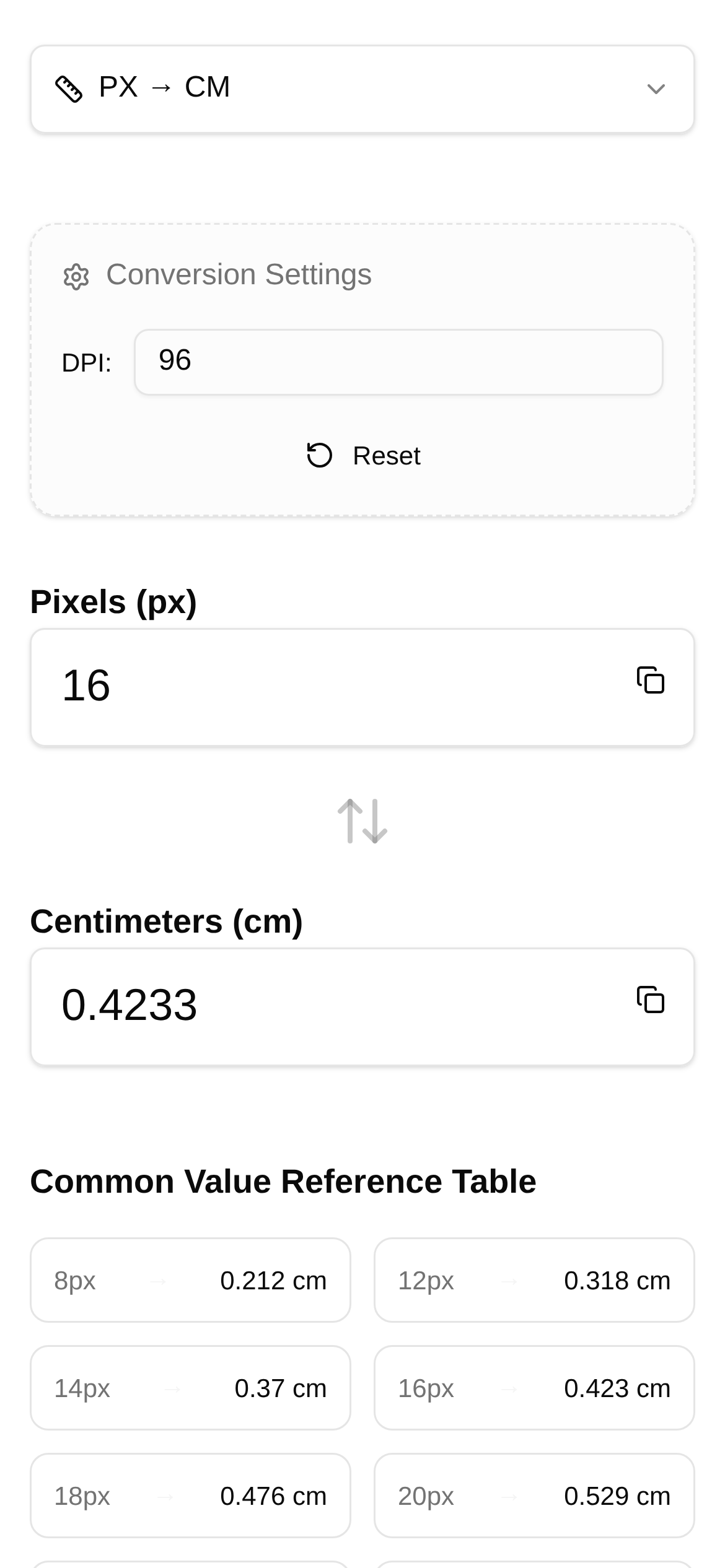Click the Conversion Settings heading
This screenshot has height=1568, width=725.
point(239,274)
